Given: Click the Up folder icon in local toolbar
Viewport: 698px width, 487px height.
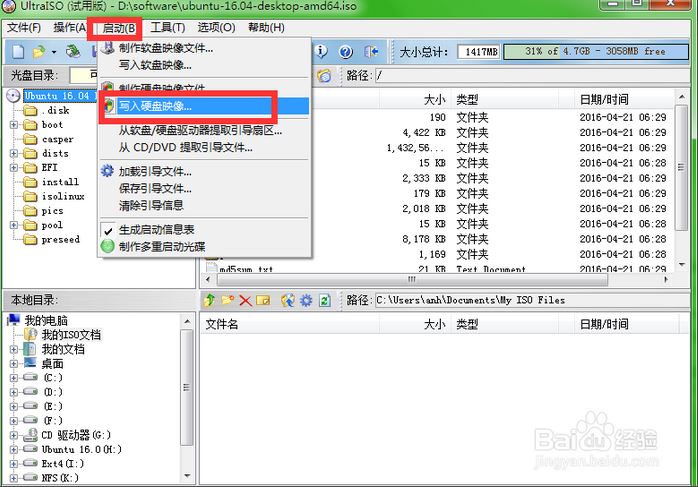Looking at the screenshot, I should [x=209, y=300].
